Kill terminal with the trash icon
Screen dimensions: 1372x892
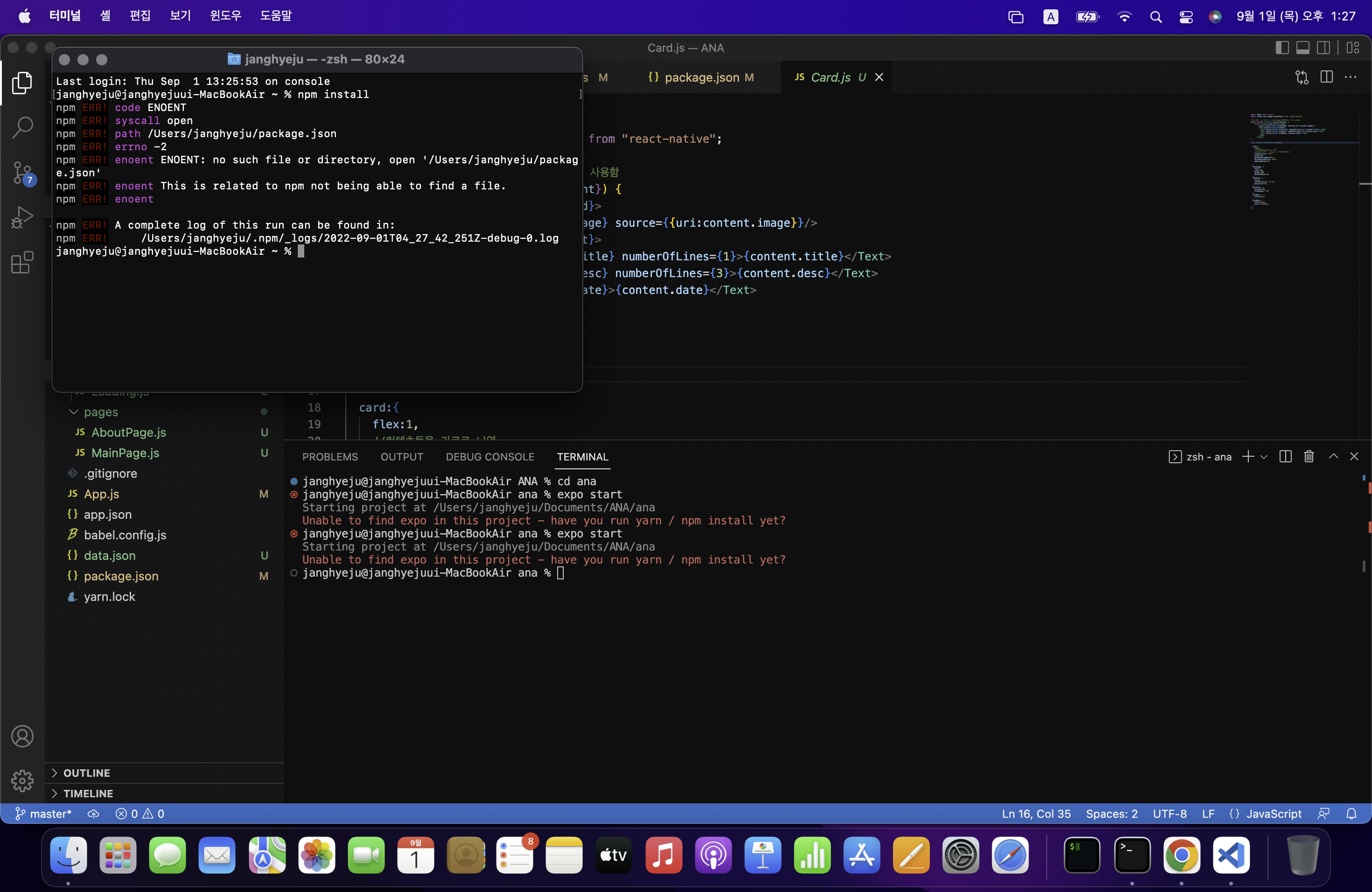1309,457
